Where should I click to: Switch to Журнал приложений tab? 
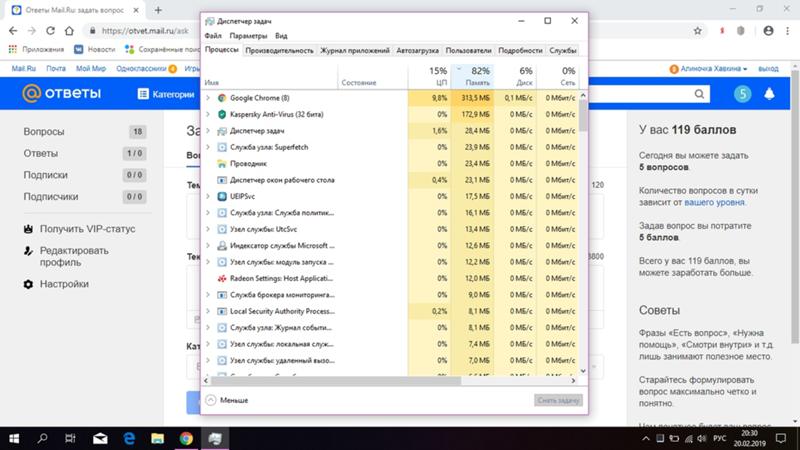(355, 51)
